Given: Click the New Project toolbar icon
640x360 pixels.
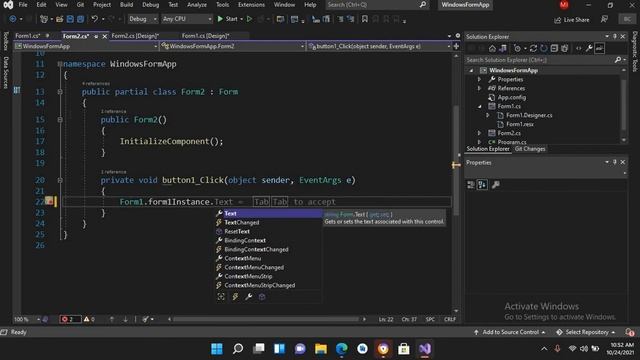Looking at the screenshot, I should pyautogui.click(x=44, y=19).
